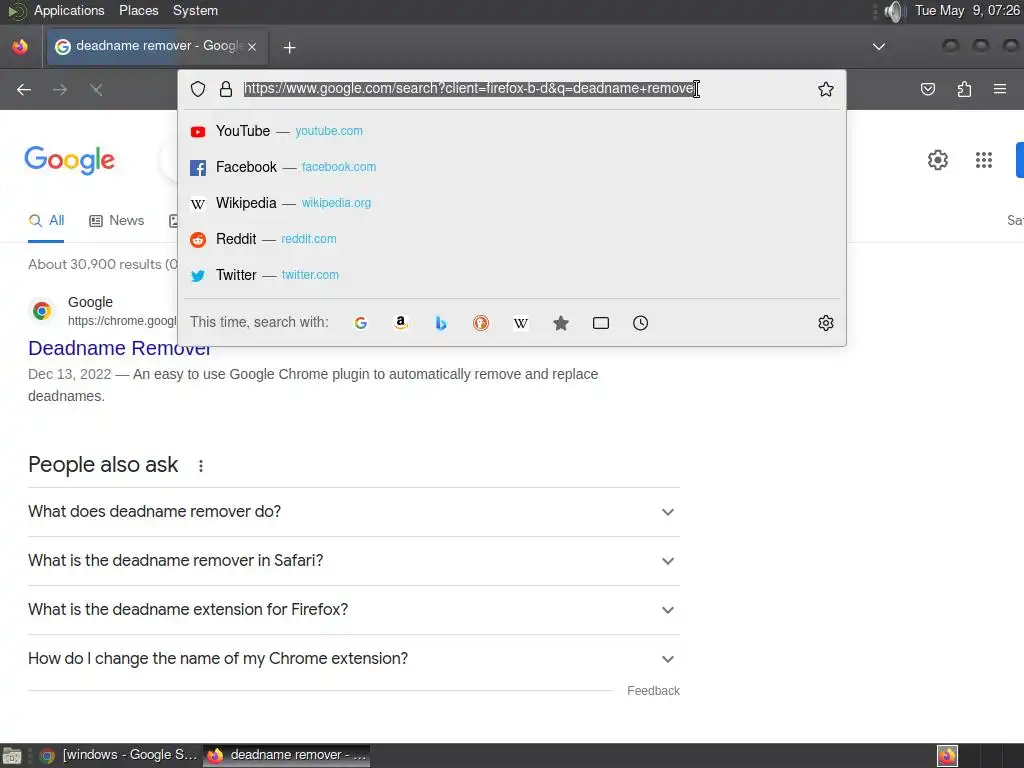Stop loading the page
Viewport: 1024px width, 768px height.
[x=96, y=89]
